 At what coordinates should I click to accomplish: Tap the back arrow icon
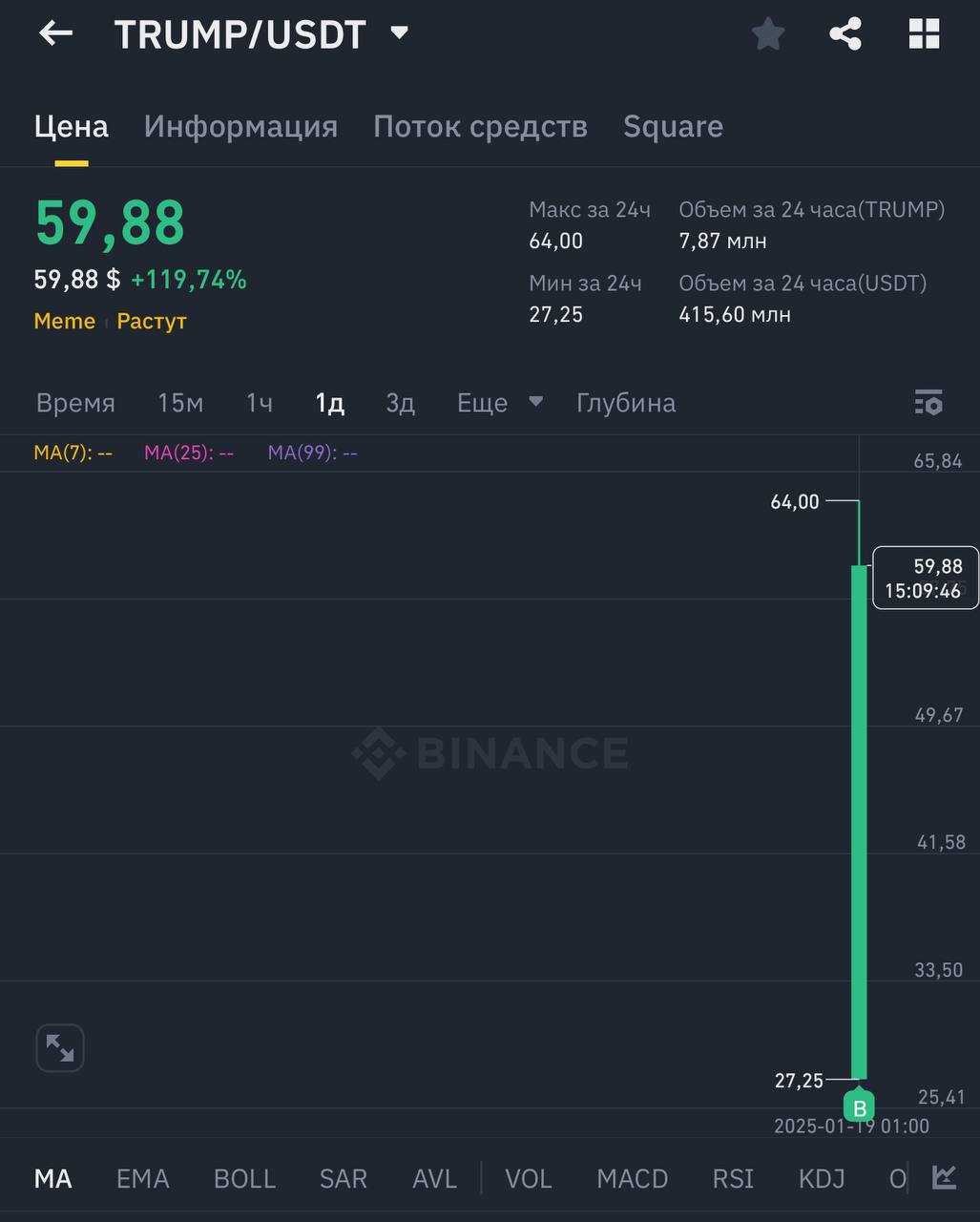click(x=55, y=33)
